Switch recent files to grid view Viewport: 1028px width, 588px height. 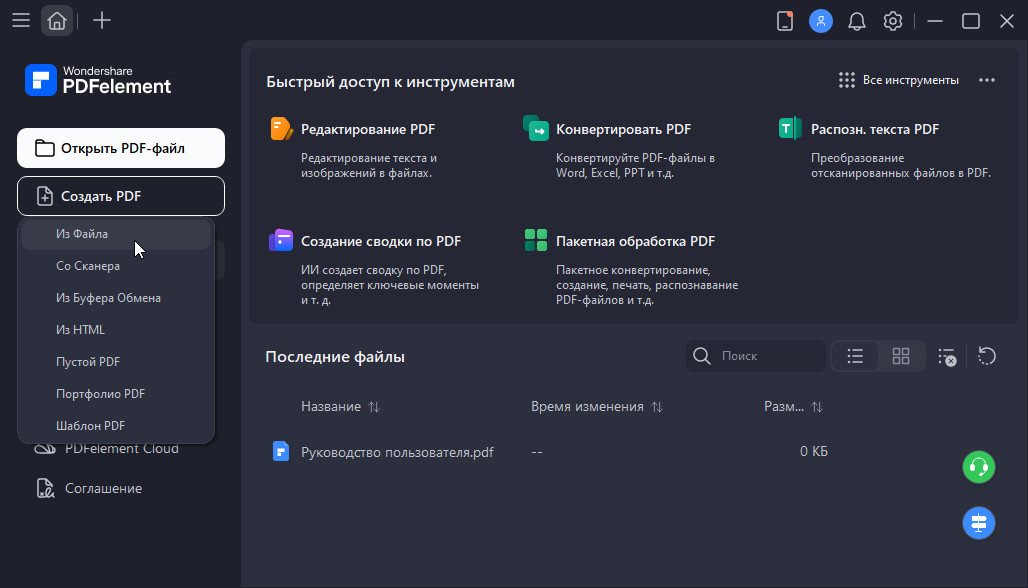(901, 356)
